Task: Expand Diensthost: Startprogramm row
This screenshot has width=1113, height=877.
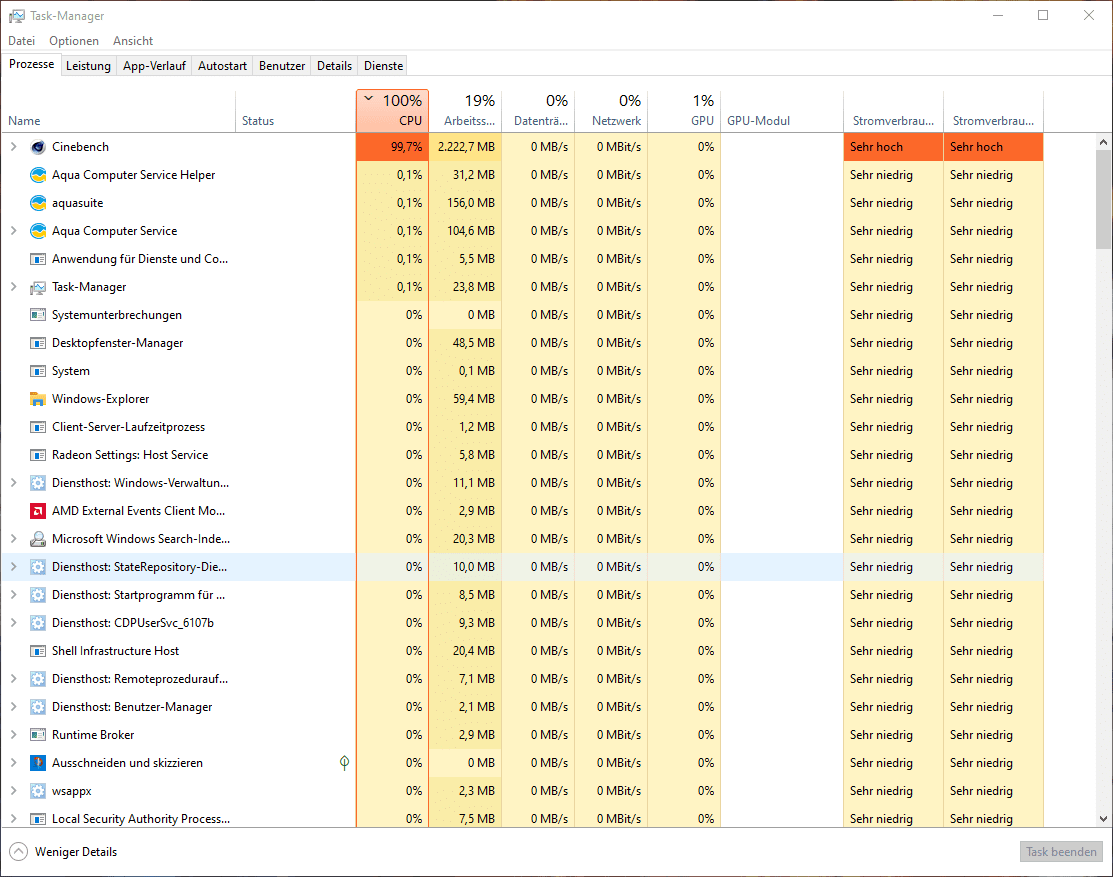Action: (13, 595)
